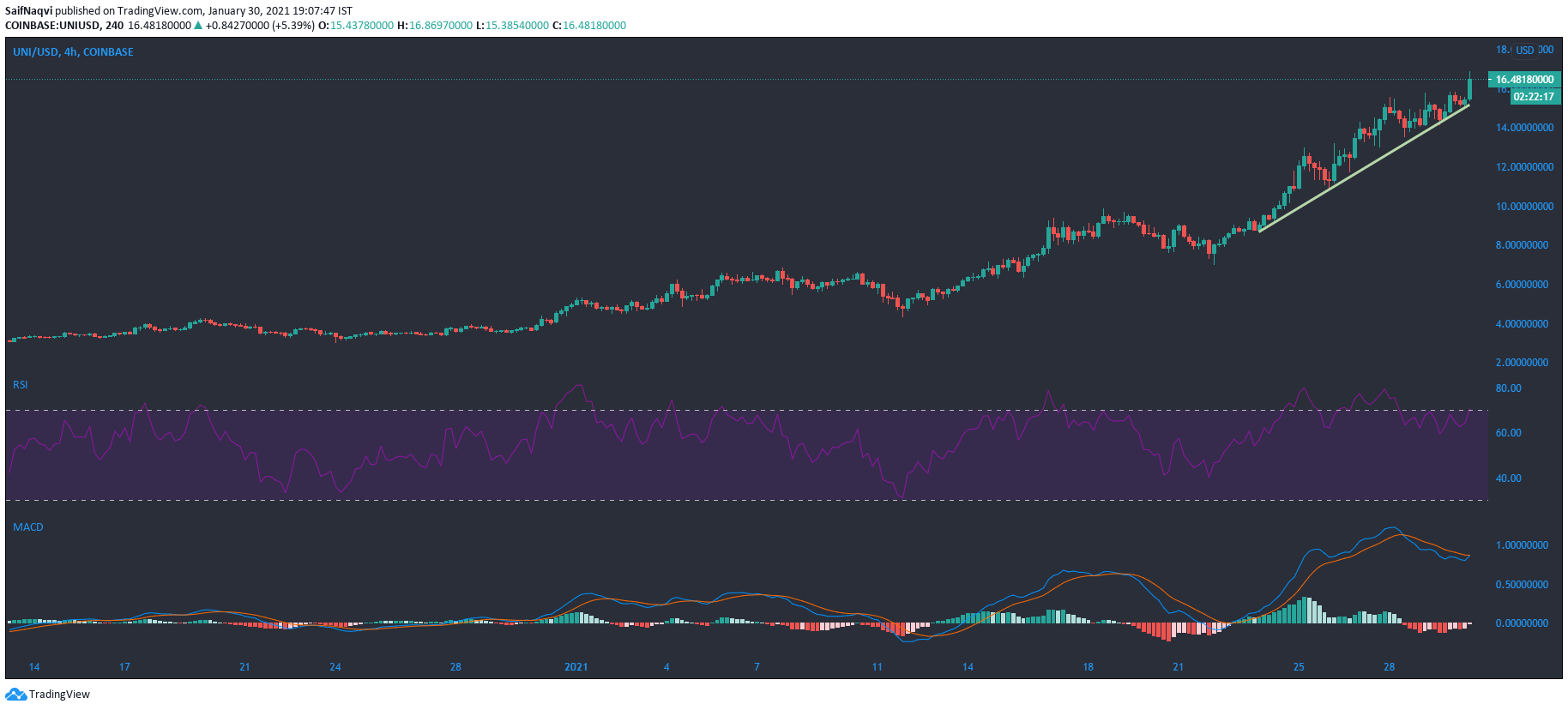
Task: Click the 12.00000000 price axis label
Action: pyautogui.click(x=1524, y=167)
